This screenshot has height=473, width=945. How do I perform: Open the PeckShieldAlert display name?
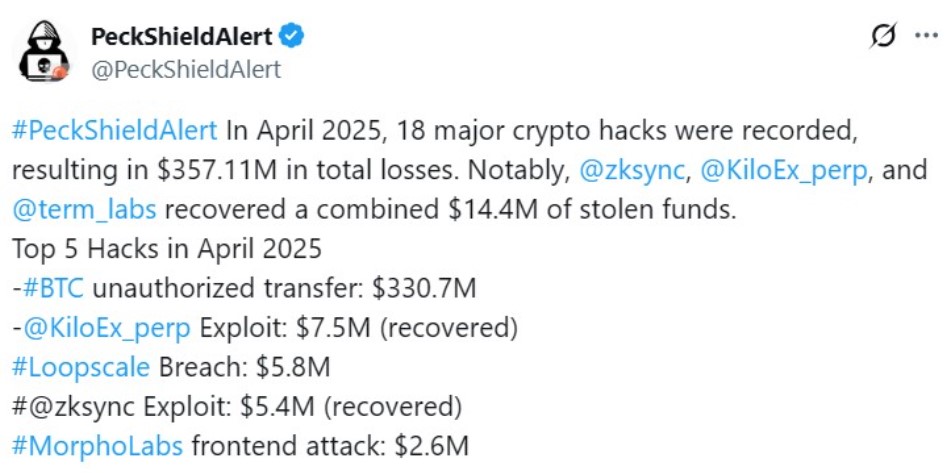click(181, 37)
